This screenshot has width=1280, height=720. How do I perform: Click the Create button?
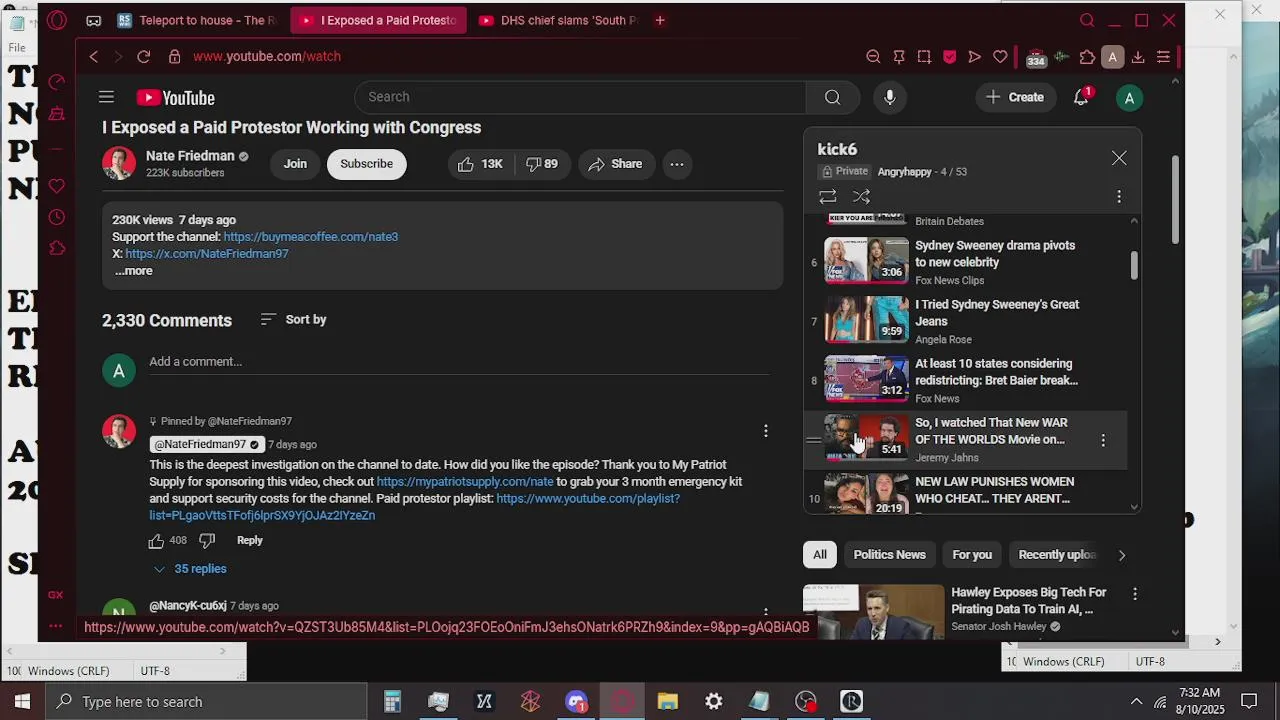1015,97
